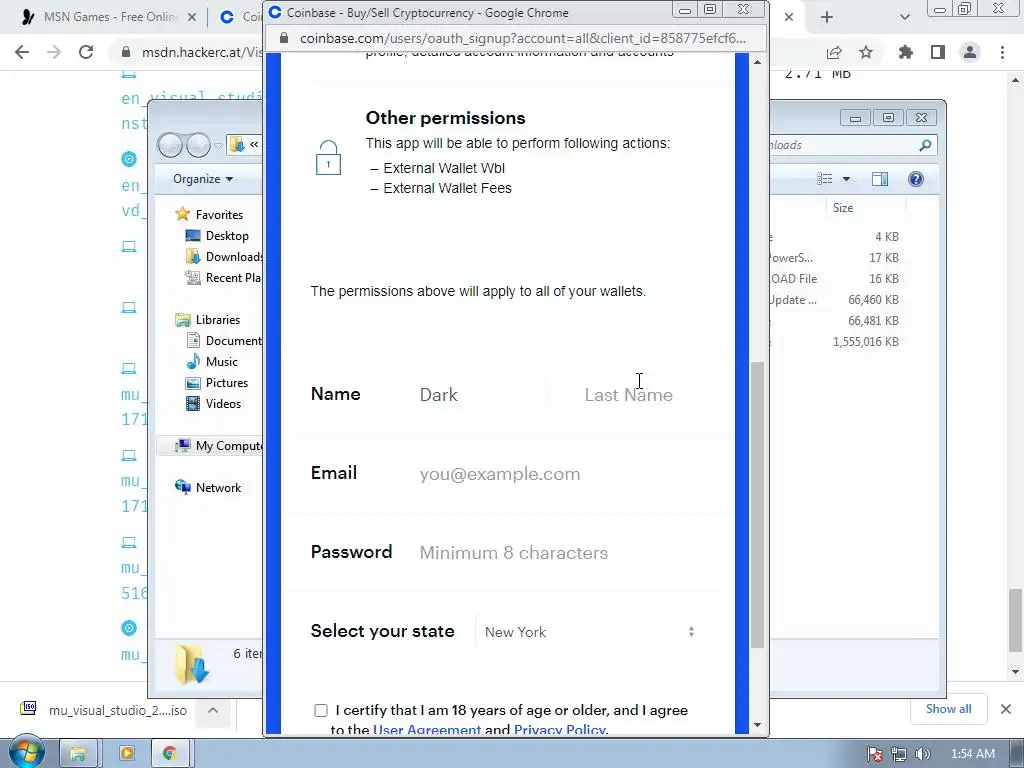1024x768 pixels.
Task: Select Libraries in the Explorer sidebar
Action: (217, 319)
